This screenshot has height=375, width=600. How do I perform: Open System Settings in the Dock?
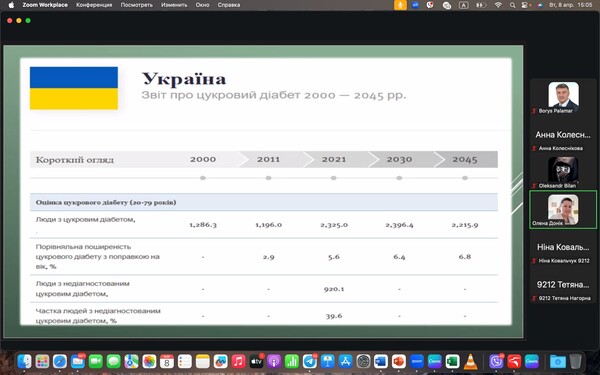[363, 361]
